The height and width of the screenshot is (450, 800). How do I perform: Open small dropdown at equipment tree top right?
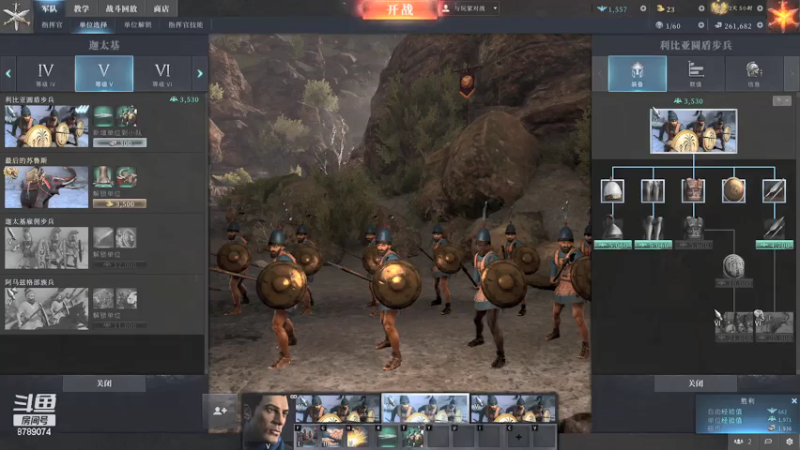pyautogui.click(x=782, y=101)
